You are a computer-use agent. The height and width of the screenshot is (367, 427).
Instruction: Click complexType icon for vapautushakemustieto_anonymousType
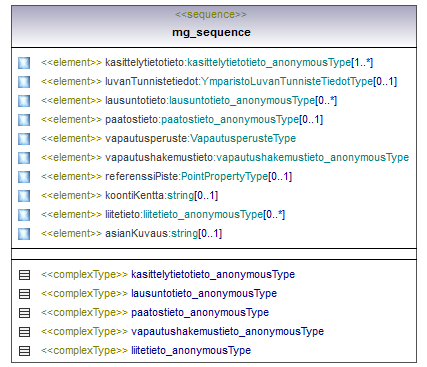tap(24, 332)
